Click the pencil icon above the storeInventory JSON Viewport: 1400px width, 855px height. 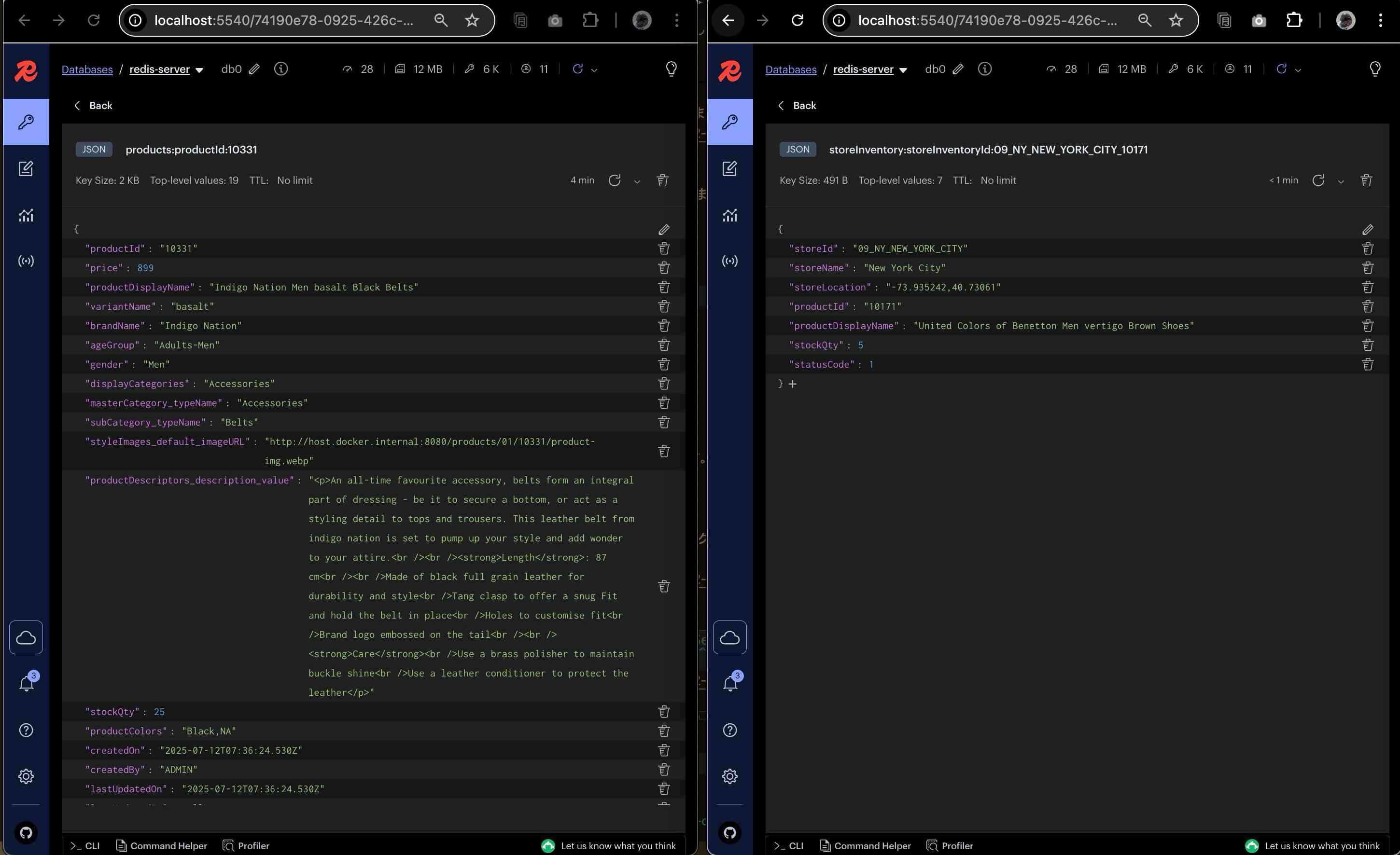coord(1367,229)
